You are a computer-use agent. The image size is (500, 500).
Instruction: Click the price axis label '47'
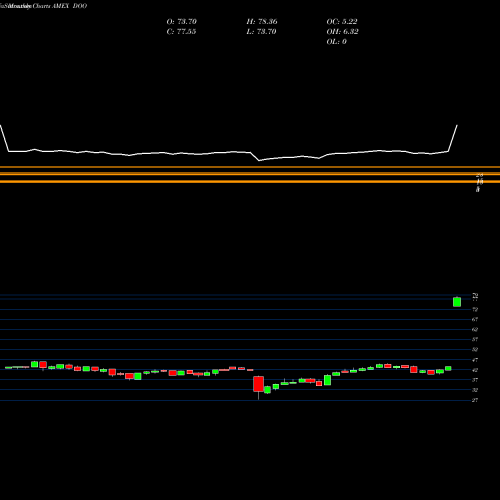[x=475, y=360]
